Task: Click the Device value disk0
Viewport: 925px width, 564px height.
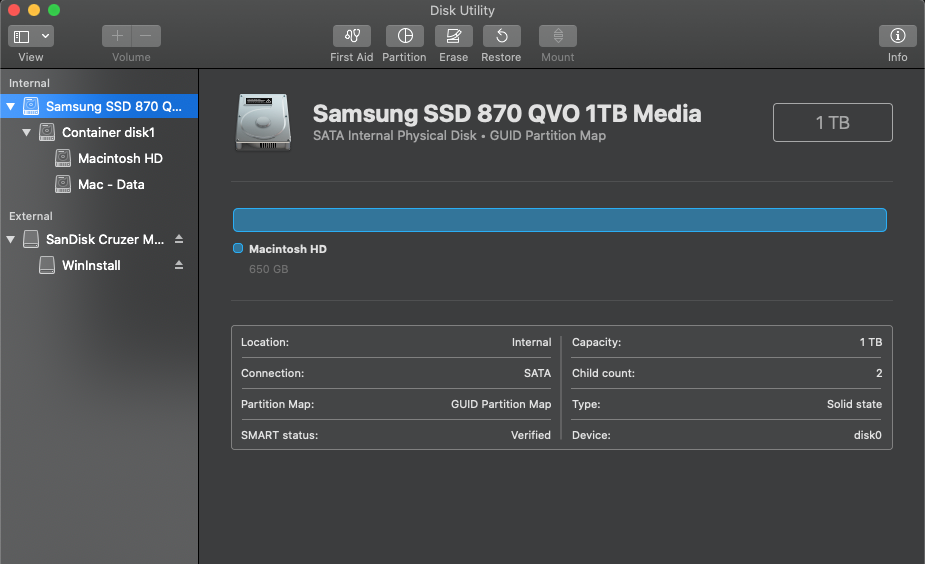Action: point(867,435)
